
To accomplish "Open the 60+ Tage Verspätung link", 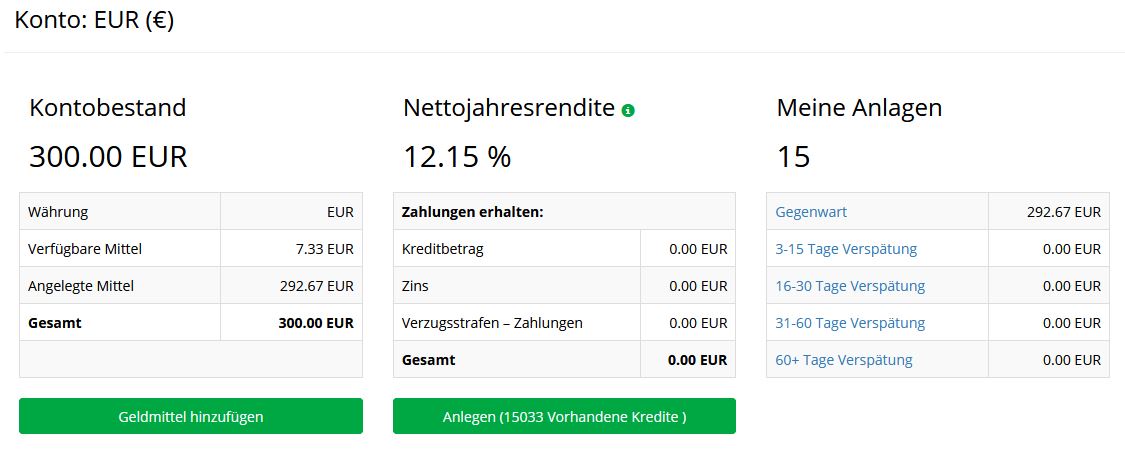I will point(844,359).
